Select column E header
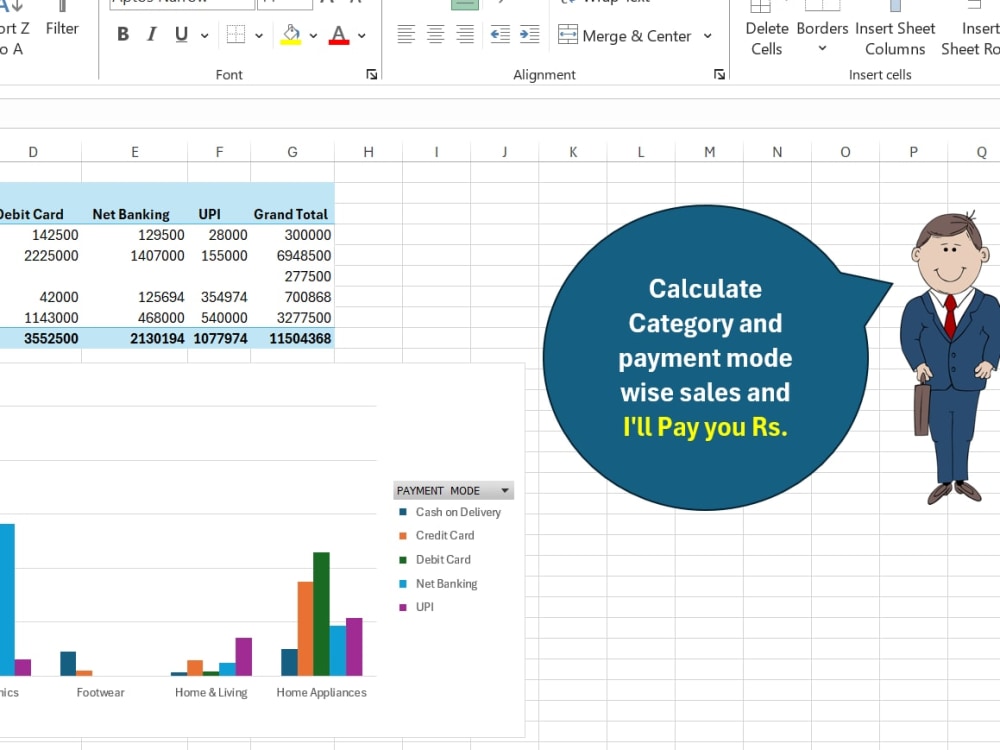Viewport: 1000px width, 750px height. (135, 152)
